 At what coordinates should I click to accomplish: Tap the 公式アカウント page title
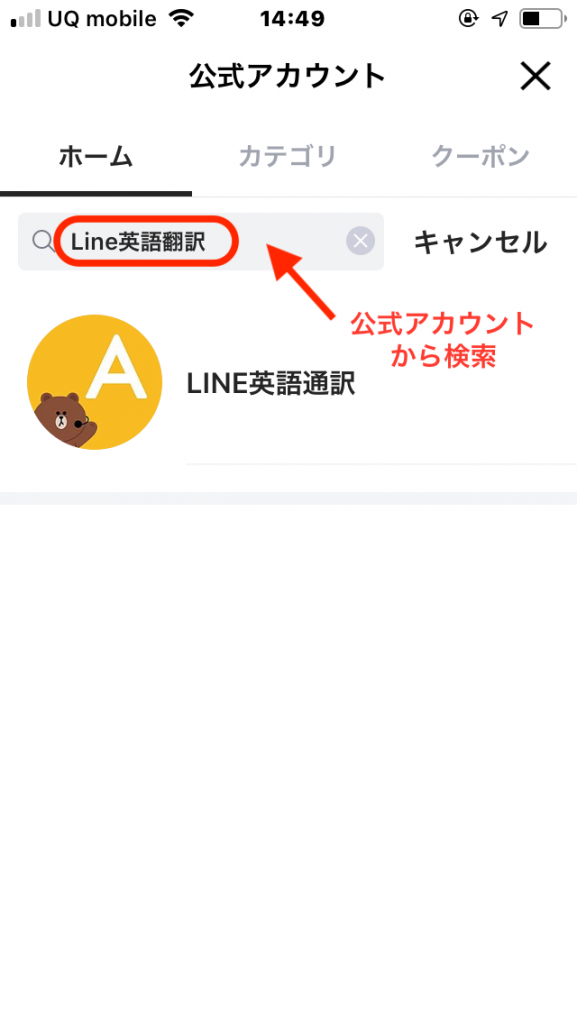click(288, 76)
